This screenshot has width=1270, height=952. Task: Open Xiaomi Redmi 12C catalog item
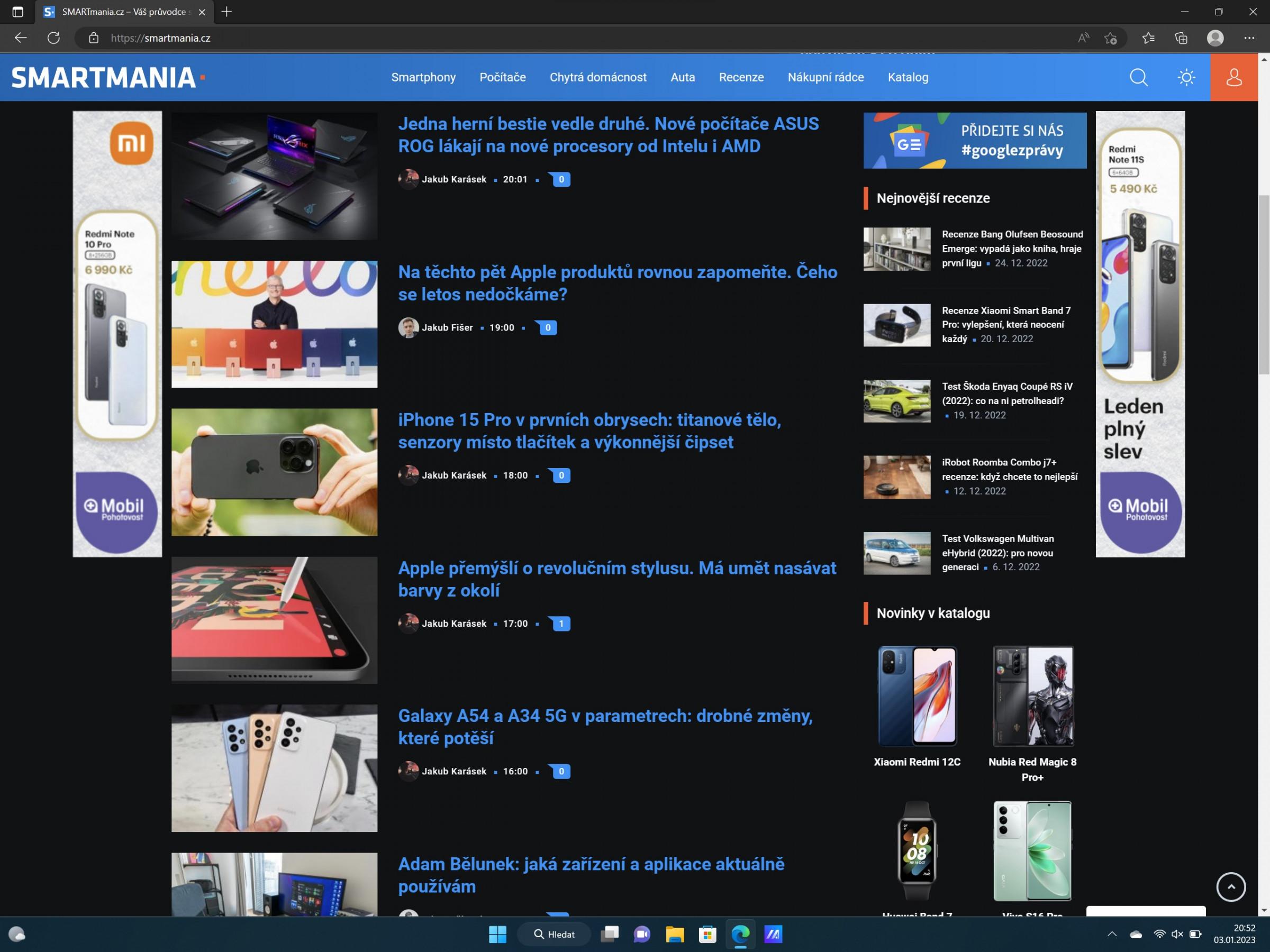click(917, 707)
